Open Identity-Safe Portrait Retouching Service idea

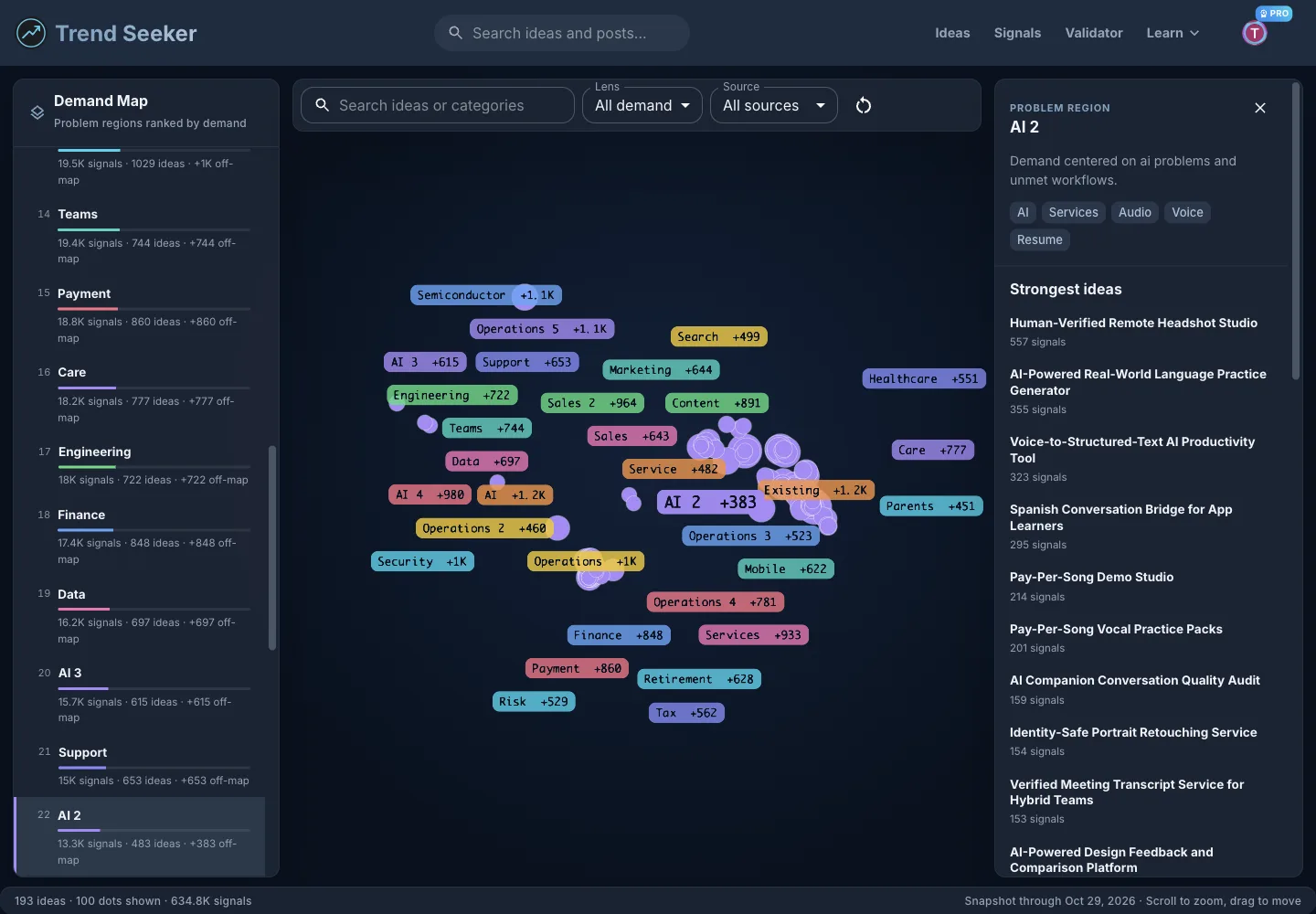pos(1133,732)
